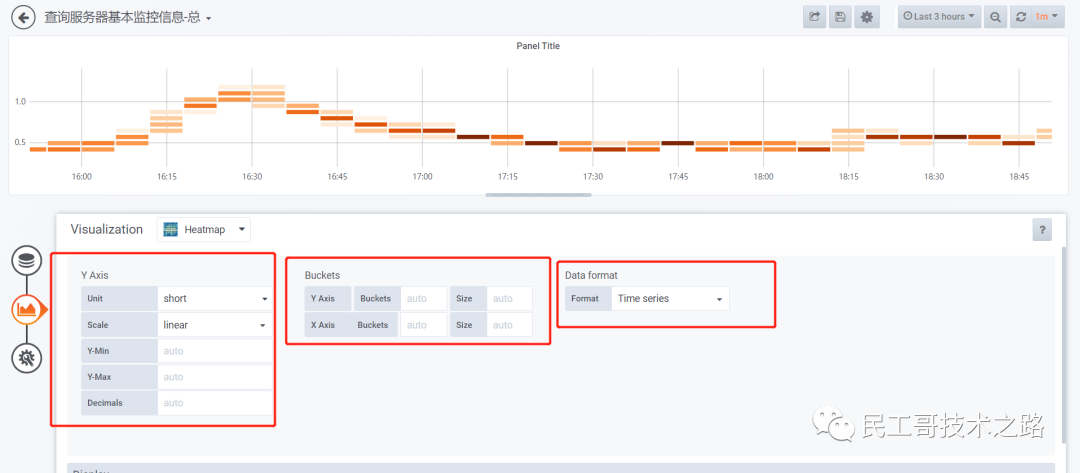Open the General settings gear tab icon
The image size is (1080, 473).
27,358
